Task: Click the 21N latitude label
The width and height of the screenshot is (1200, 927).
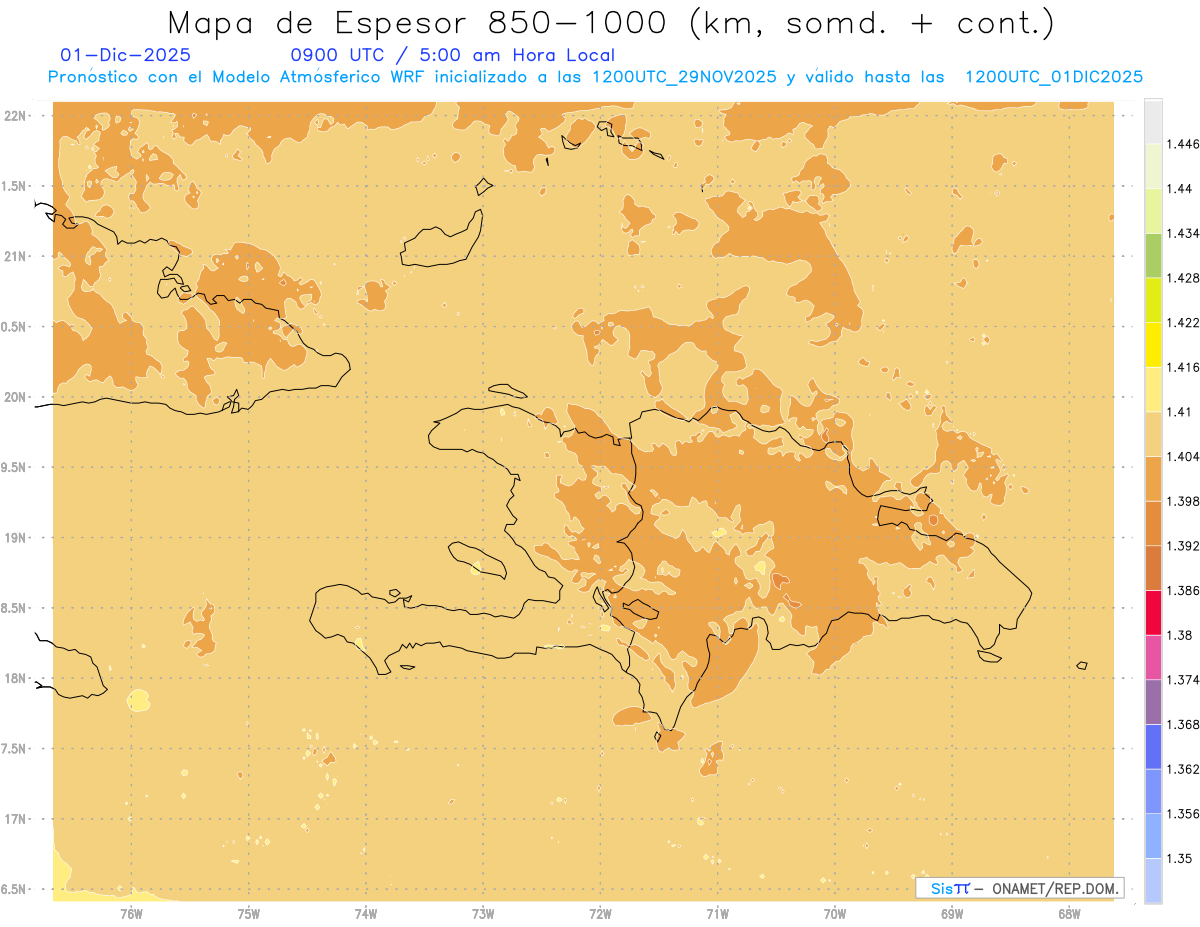Action: 17,257
